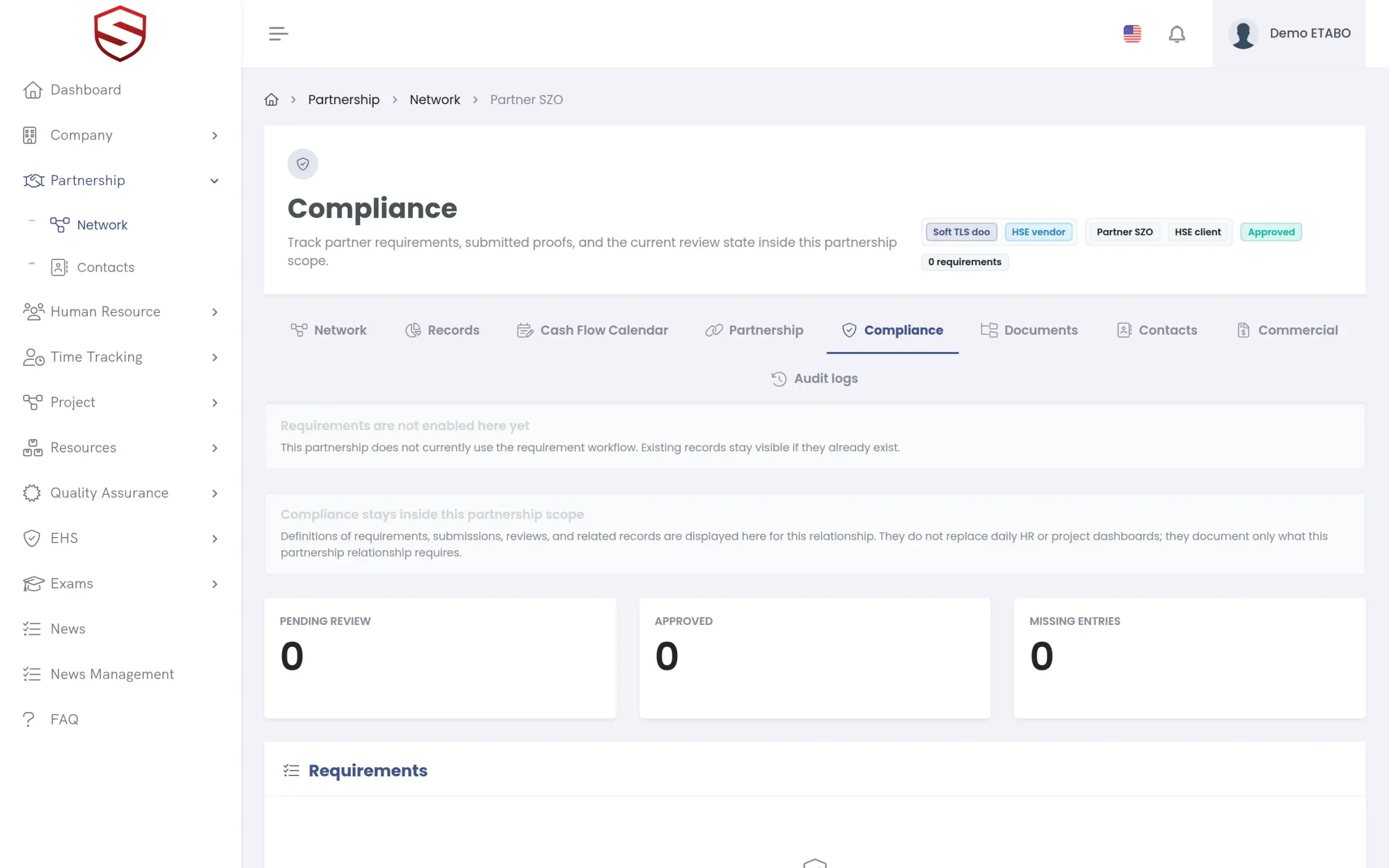This screenshot has height=868, width=1389.
Task: Click the HSE vendor badge
Action: [1038, 232]
